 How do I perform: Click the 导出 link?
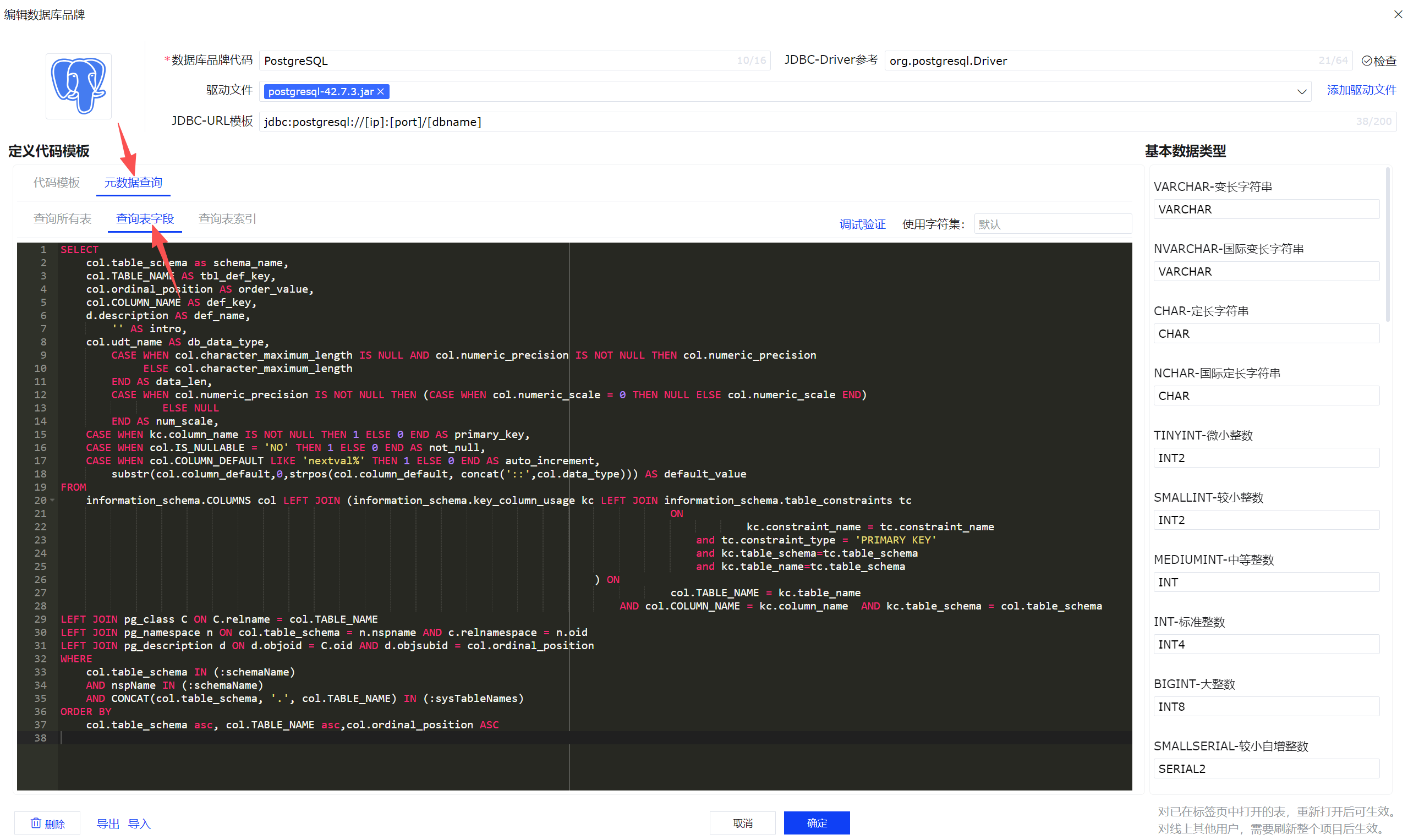(108, 823)
